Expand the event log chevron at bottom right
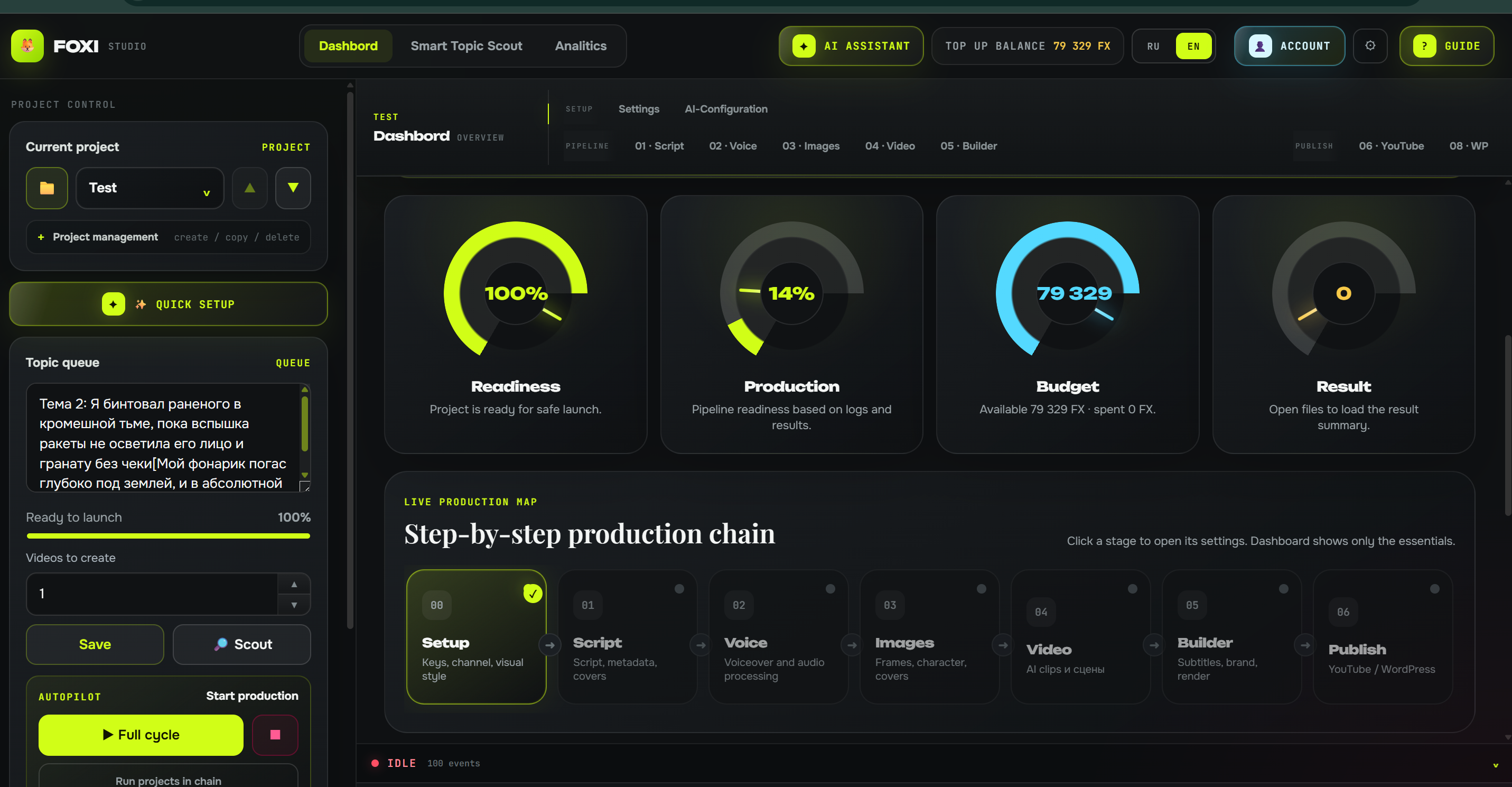 click(x=1495, y=765)
